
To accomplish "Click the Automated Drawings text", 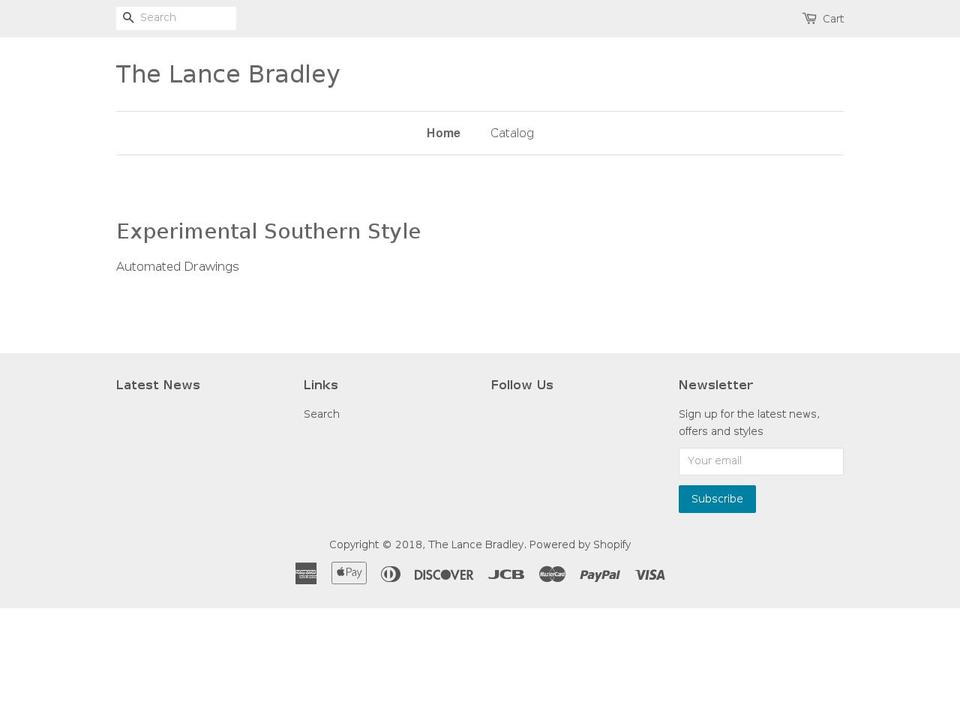I will coord(178,266).
